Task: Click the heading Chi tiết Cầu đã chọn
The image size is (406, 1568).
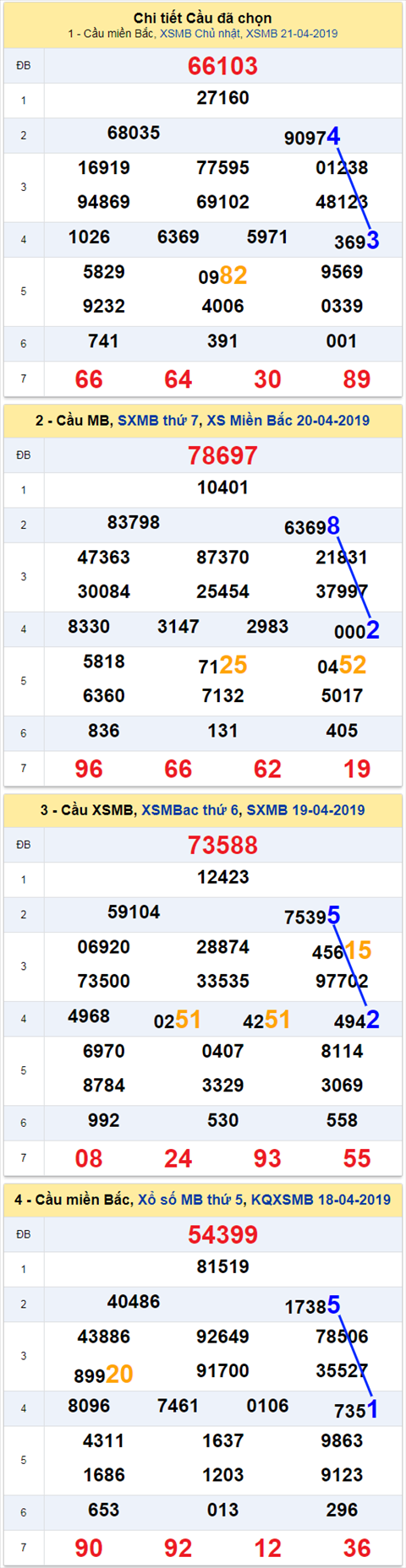Action: point(203,18)
